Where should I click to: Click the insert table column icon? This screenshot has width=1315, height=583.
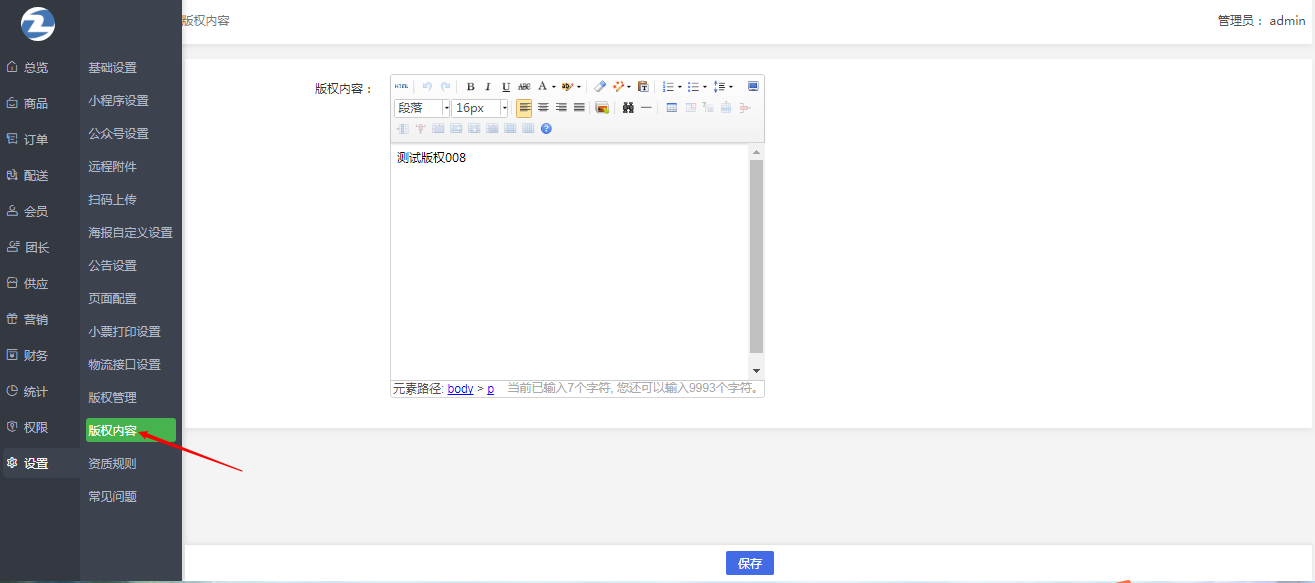pyautogui.click(x=403, y=128)
